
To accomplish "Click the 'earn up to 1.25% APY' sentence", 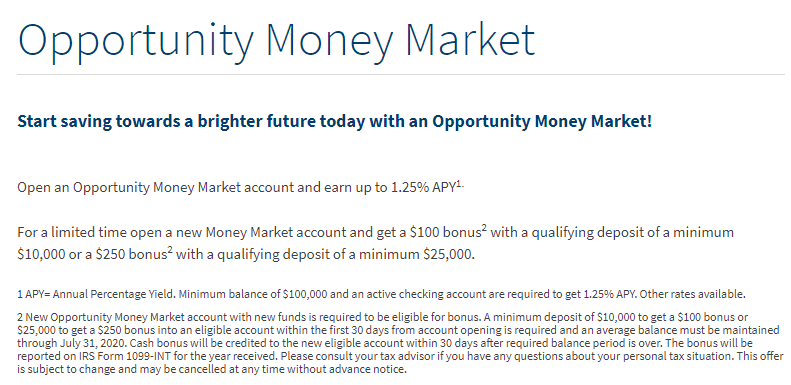I will point(241,188).
